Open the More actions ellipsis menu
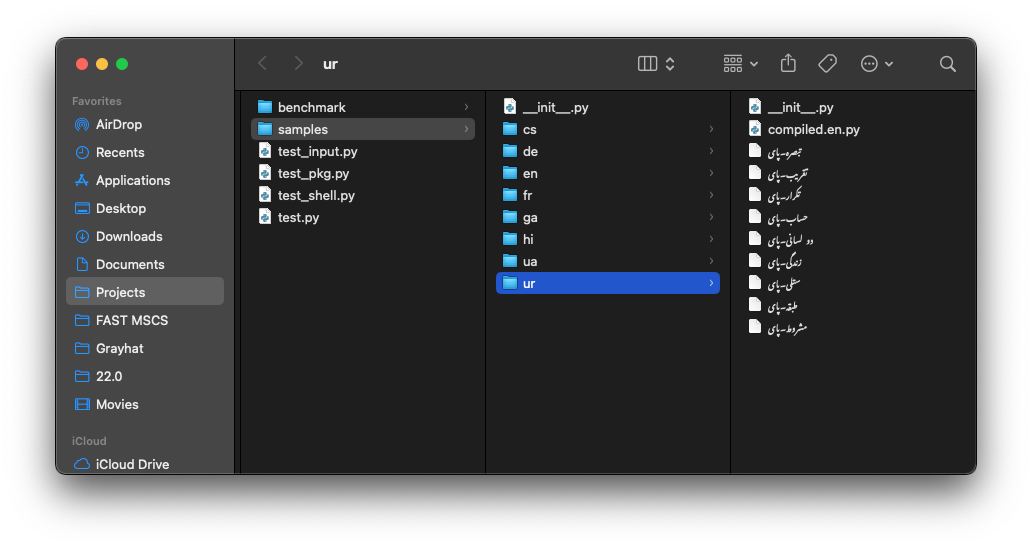 (x=876, y=64)
